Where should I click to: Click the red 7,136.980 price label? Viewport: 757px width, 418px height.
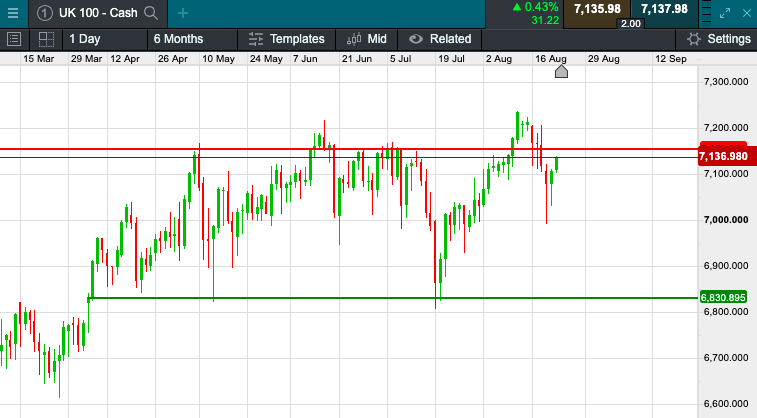click(x=723, y=156)
